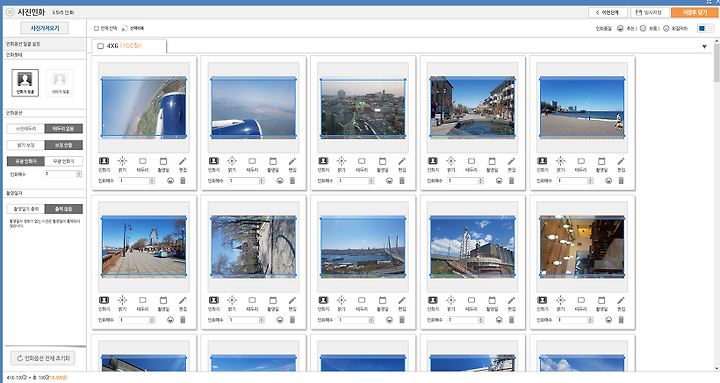Image resolution: width=720 pixels, height=383 pixels.
Task: Toggle brightness (밝기) on airplane engine photo
Action: pos(122,164)
